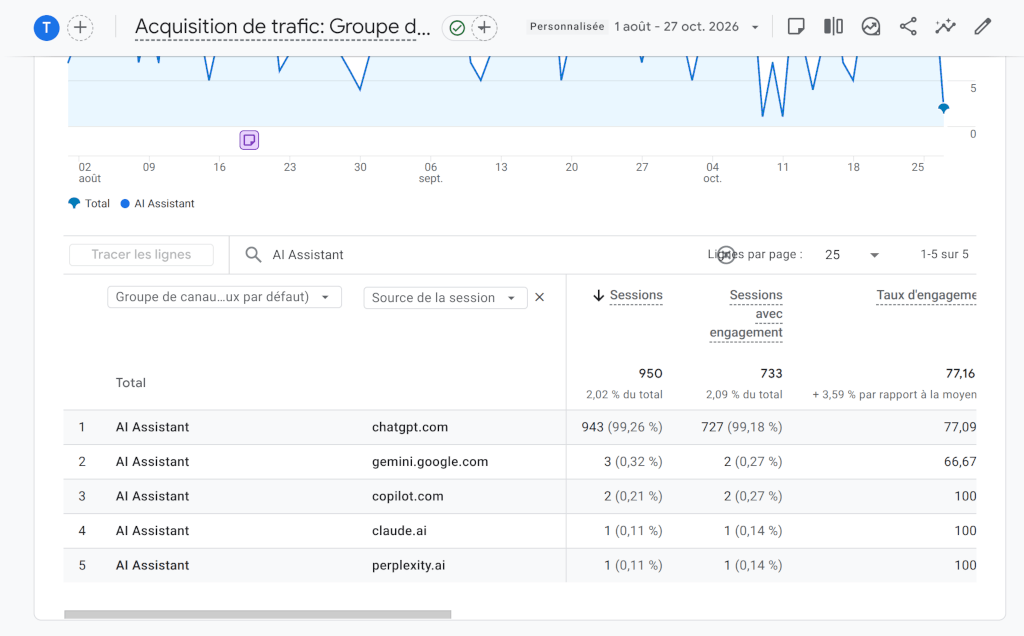Viewport: 1024px width, 636px height.
Task: Sort by Sessions column arrow
Action: click(598, 296)
